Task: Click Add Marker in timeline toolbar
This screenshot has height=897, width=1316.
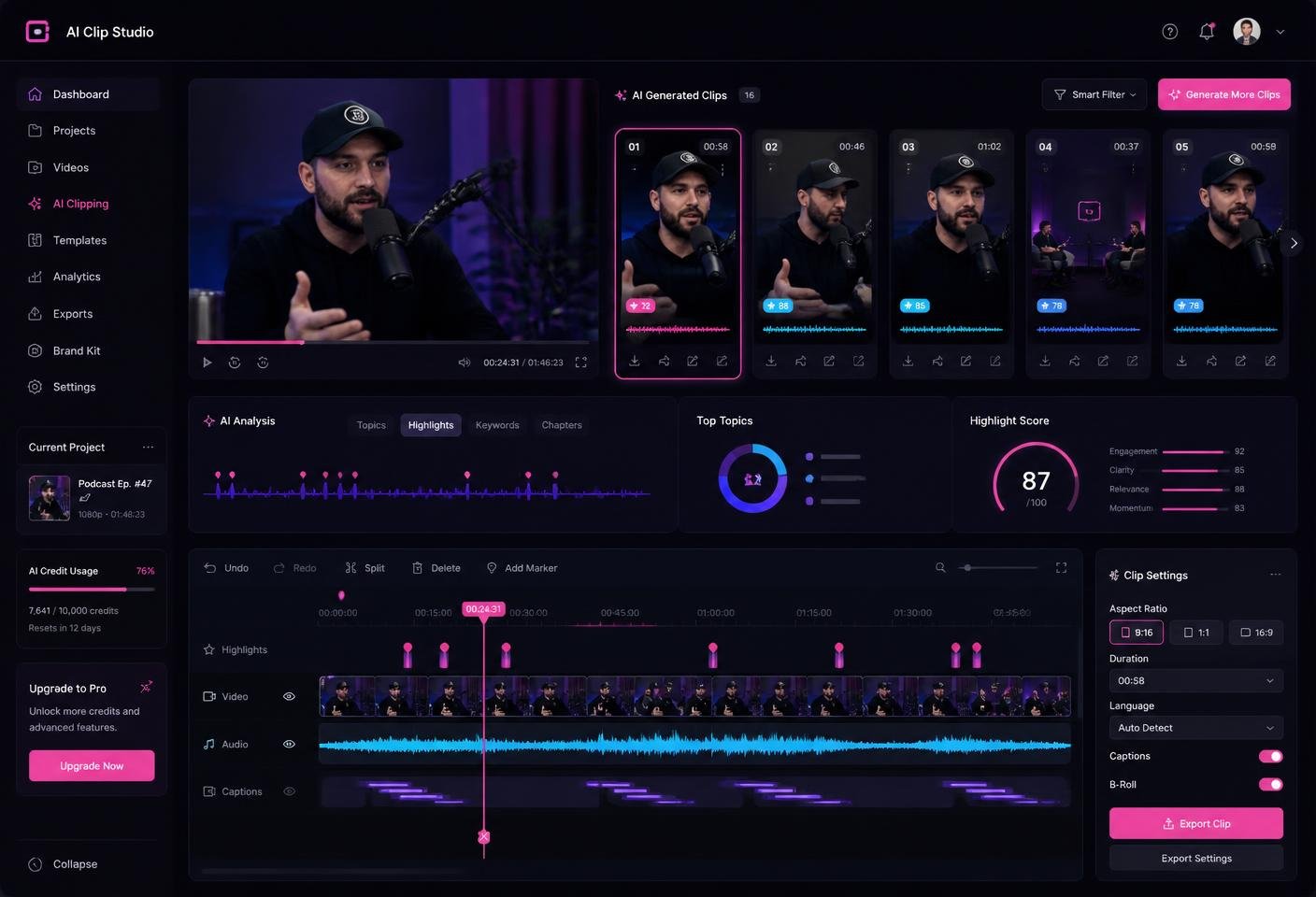Action: [522, 568]
